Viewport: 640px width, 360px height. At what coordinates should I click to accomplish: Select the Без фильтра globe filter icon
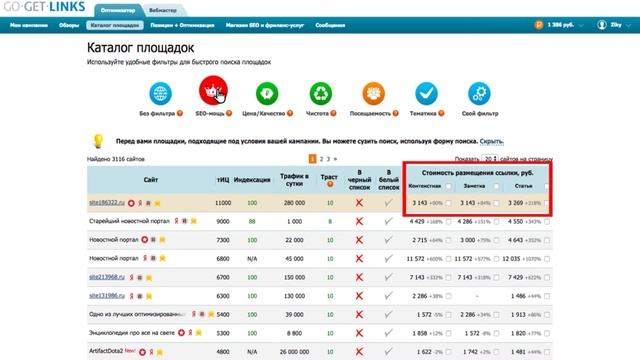click(160, 93)
